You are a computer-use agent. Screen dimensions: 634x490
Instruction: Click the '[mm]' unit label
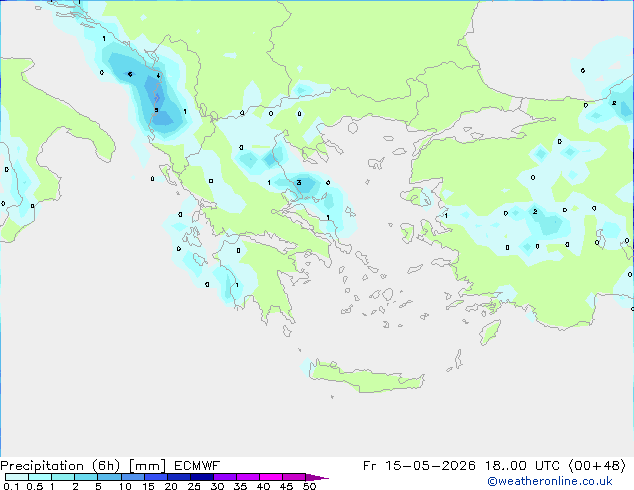point(148,466)
